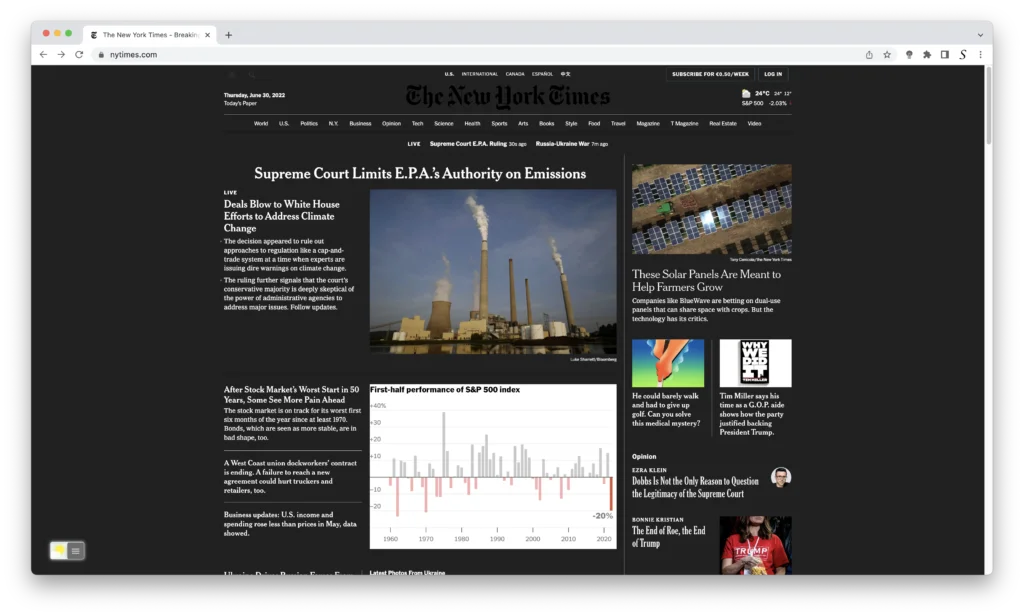
Task: Open the Real Estate section
Action: coord(723,123)
